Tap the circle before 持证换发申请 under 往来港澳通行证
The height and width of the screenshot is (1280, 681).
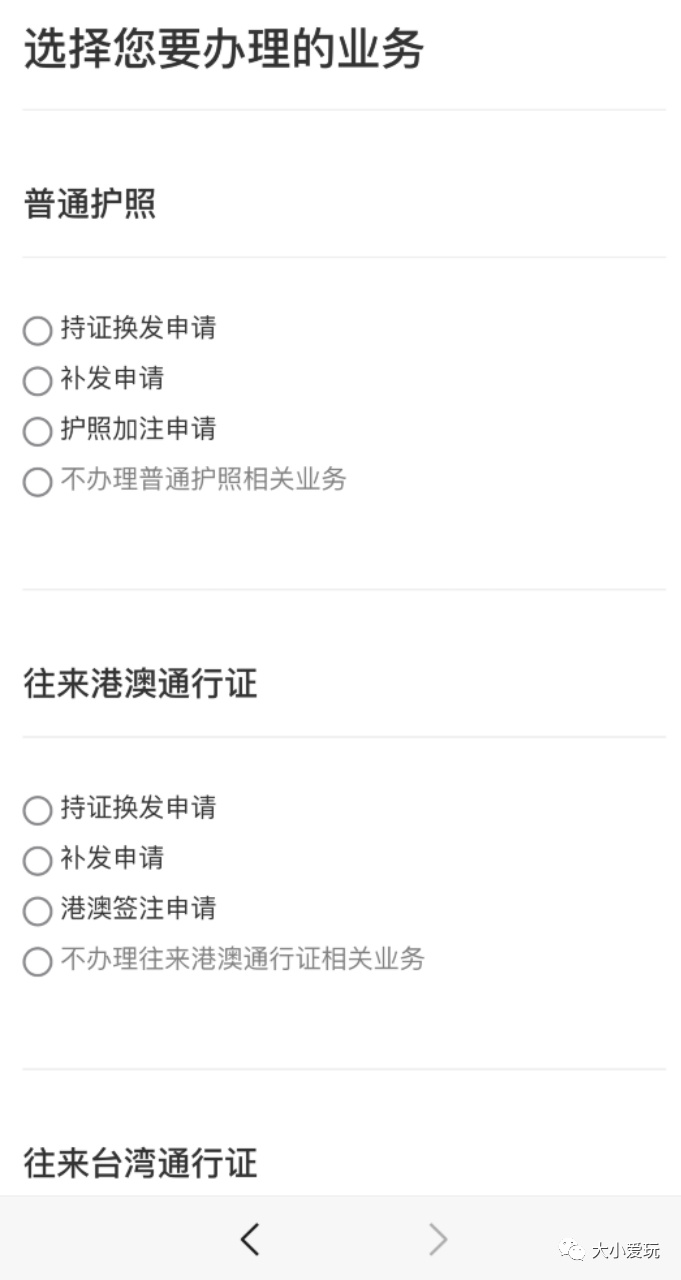click(37, 810)
